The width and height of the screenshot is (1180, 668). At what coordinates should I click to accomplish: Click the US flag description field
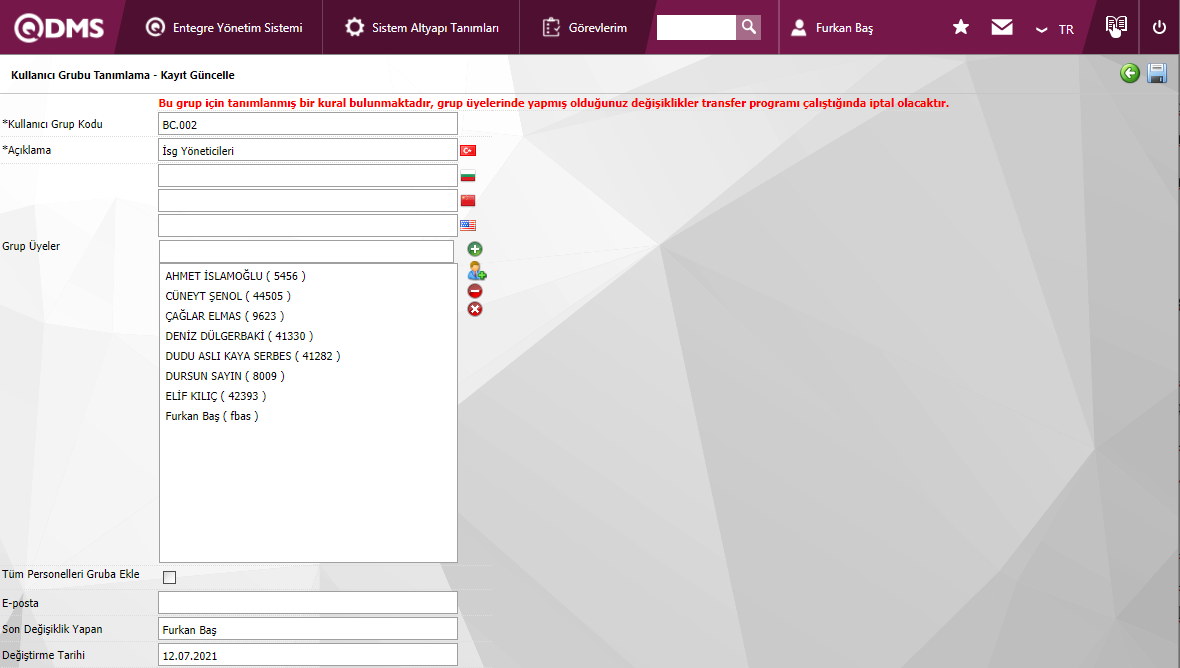[308, 225]
